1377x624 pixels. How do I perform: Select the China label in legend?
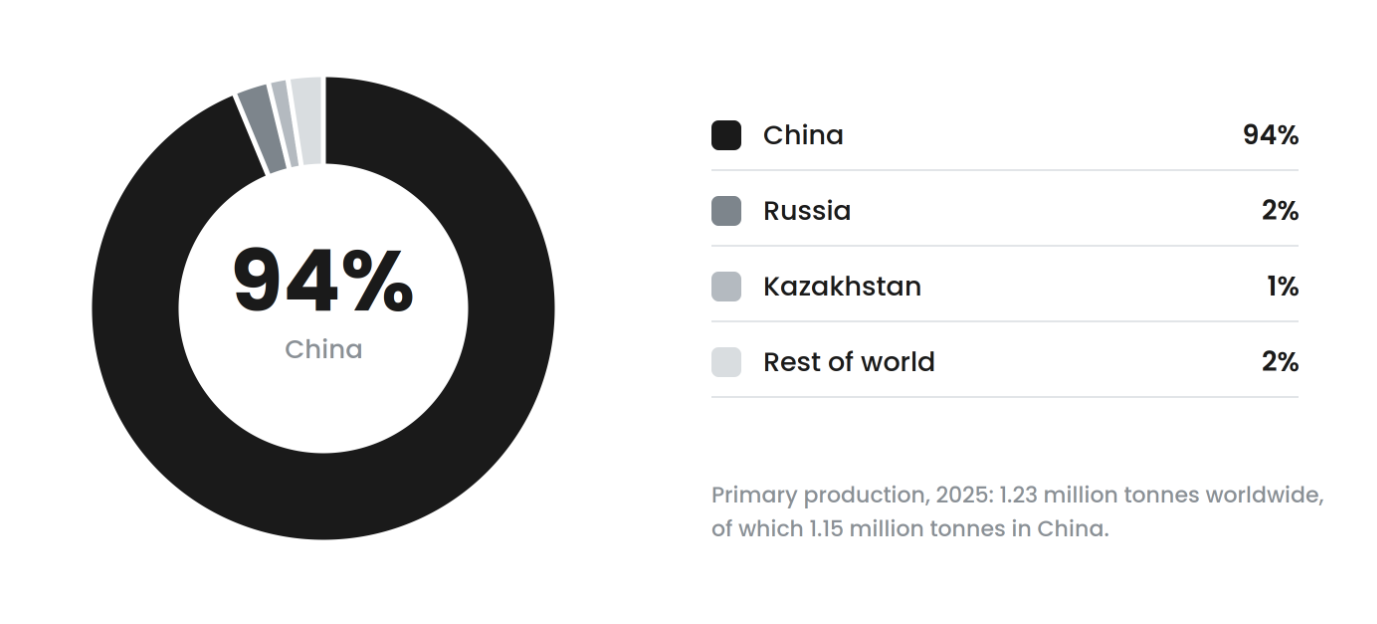[x=803, y=135]
